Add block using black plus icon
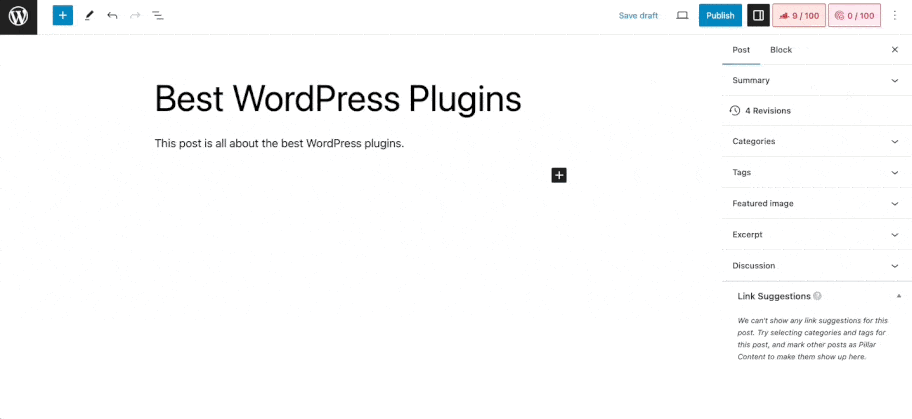Viewport: 912px width, 419px height. 559,175
